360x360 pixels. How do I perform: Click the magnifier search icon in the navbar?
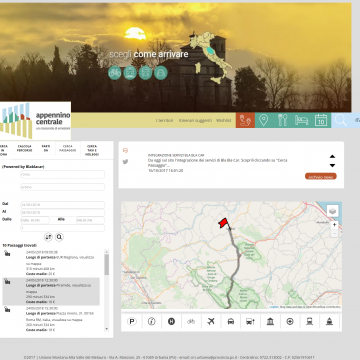pyautogui.click(x=341, y=120)
